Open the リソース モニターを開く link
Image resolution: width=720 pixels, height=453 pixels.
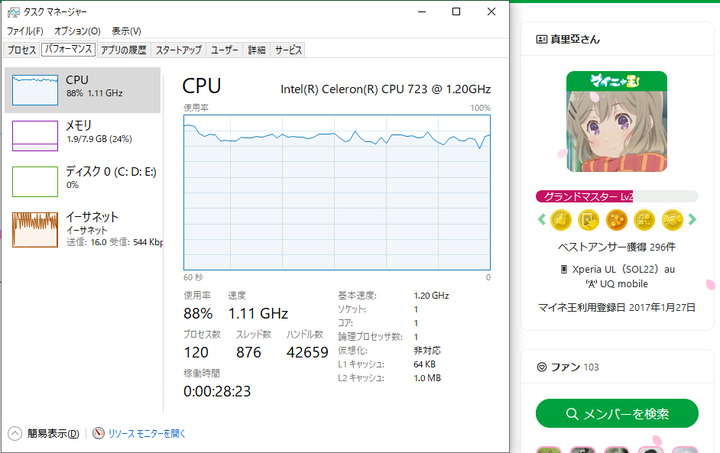(146, 433)
